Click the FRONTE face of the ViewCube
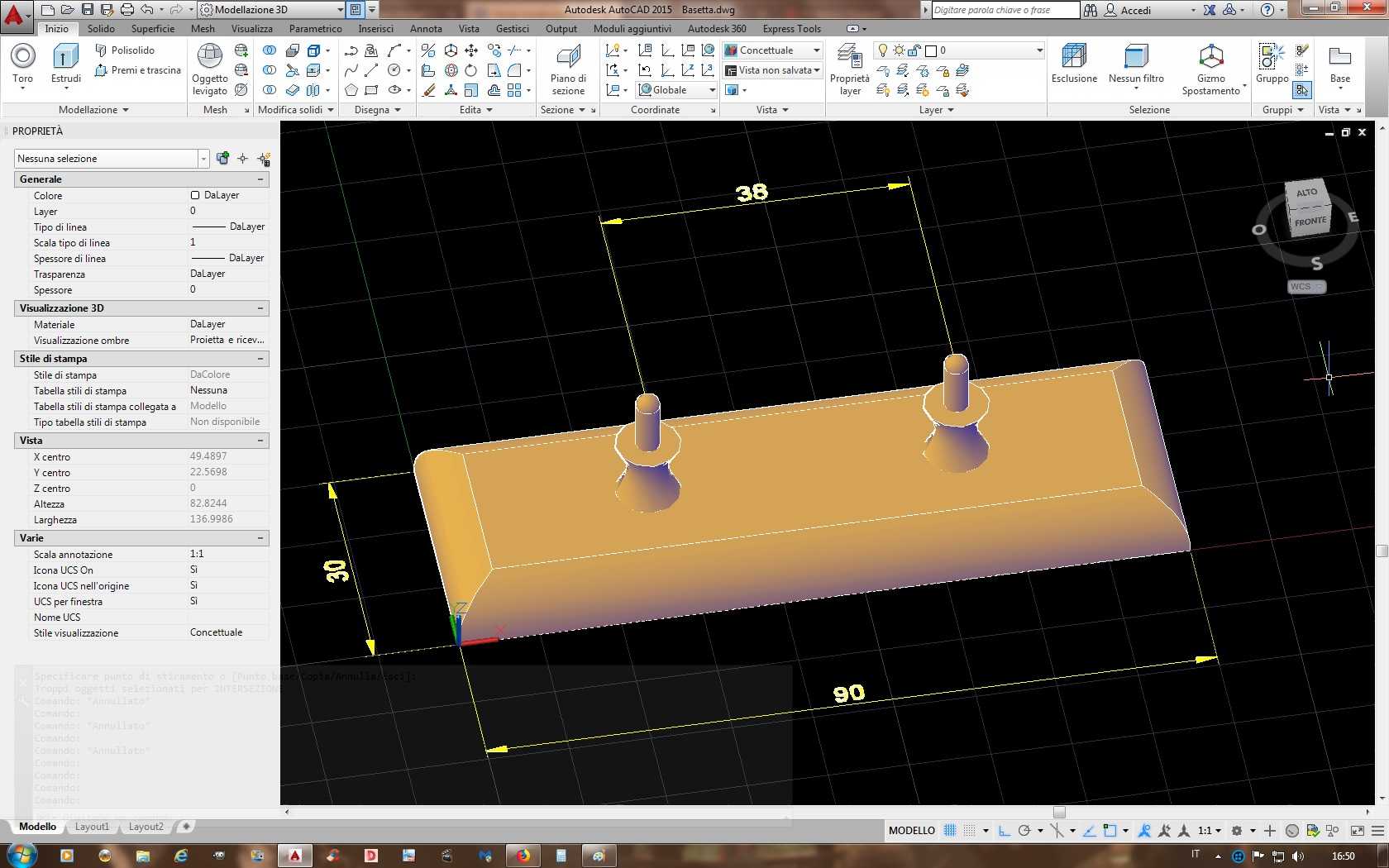 [x=1310, y=222]
